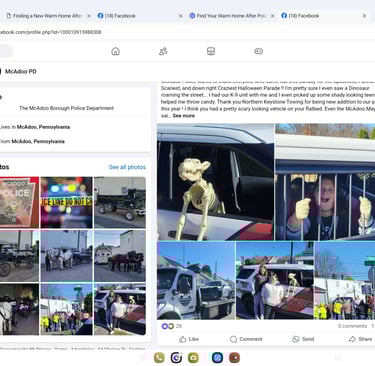Viewport: 375px width, 366px height.
Task: Click the thumbs-up icon on the Like button
Action: click(183, 339)
